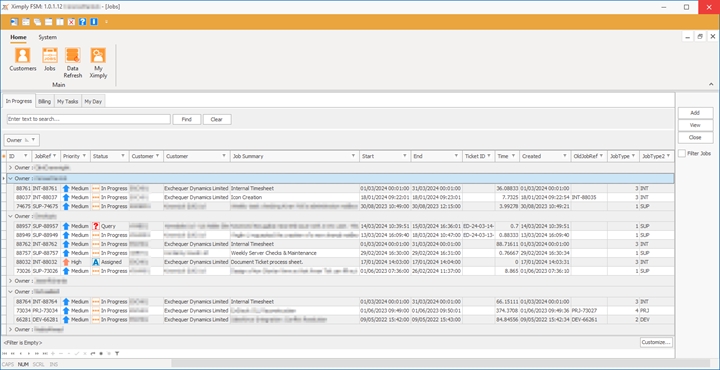The height and width of the screenshot is (370, 720).
Task: Click the Medium priority arrow for job 88761
Action: tap(66, 188)
